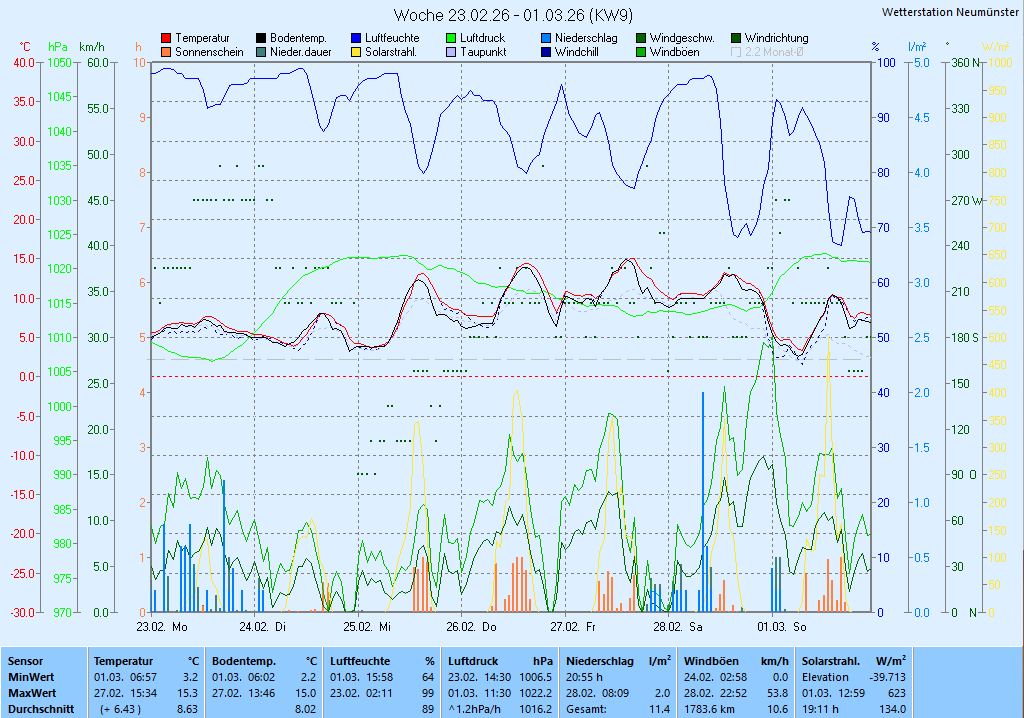Click the Wetterstation Neumünster title text
This screenshot has width=1024, height=718.
[x=951, y=12]
